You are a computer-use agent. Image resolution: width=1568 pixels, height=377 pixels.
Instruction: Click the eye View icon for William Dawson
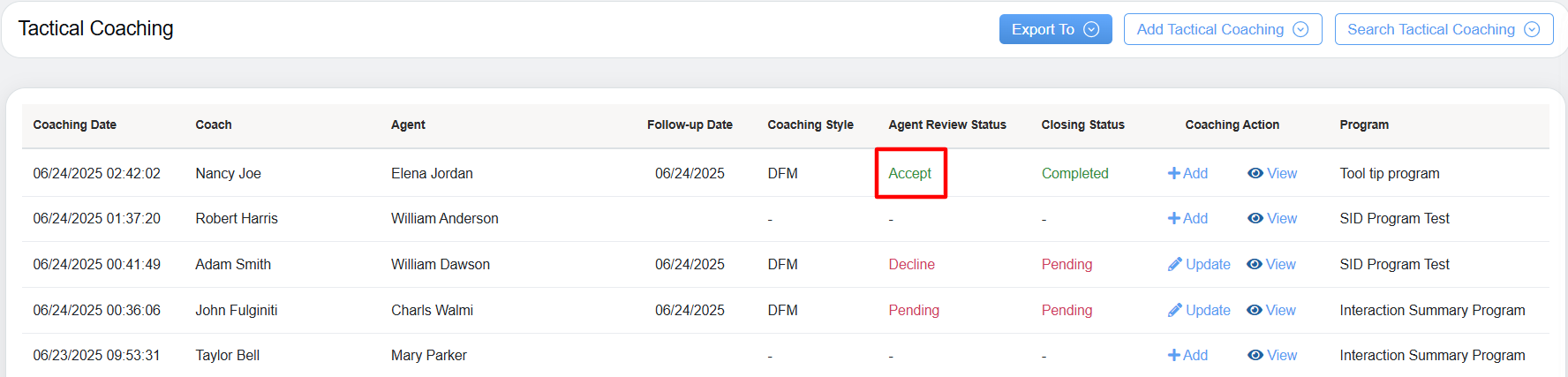pos(1254,264)
